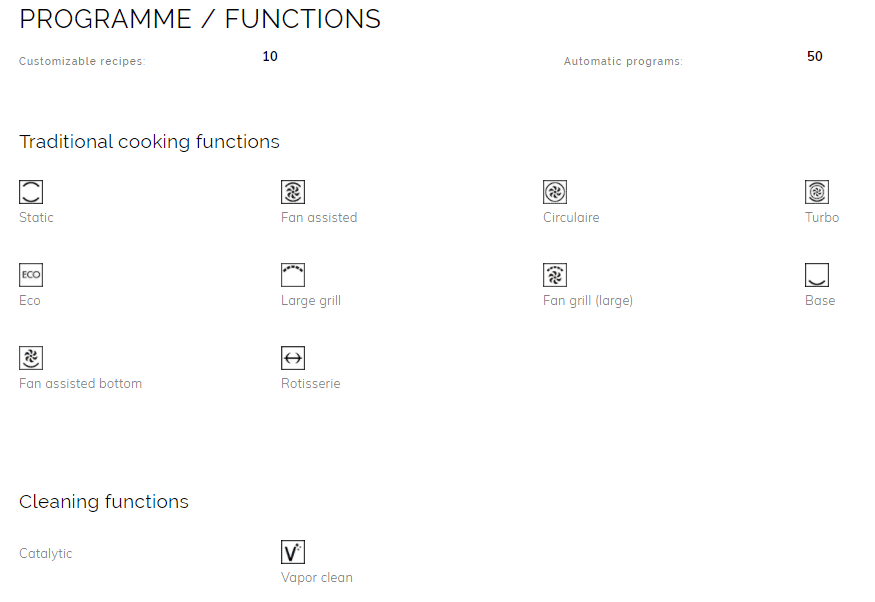This screenshot has width=875, height=602.
Task: Click the Catalytic cleaning label
Action: click(x=46, y=553)
